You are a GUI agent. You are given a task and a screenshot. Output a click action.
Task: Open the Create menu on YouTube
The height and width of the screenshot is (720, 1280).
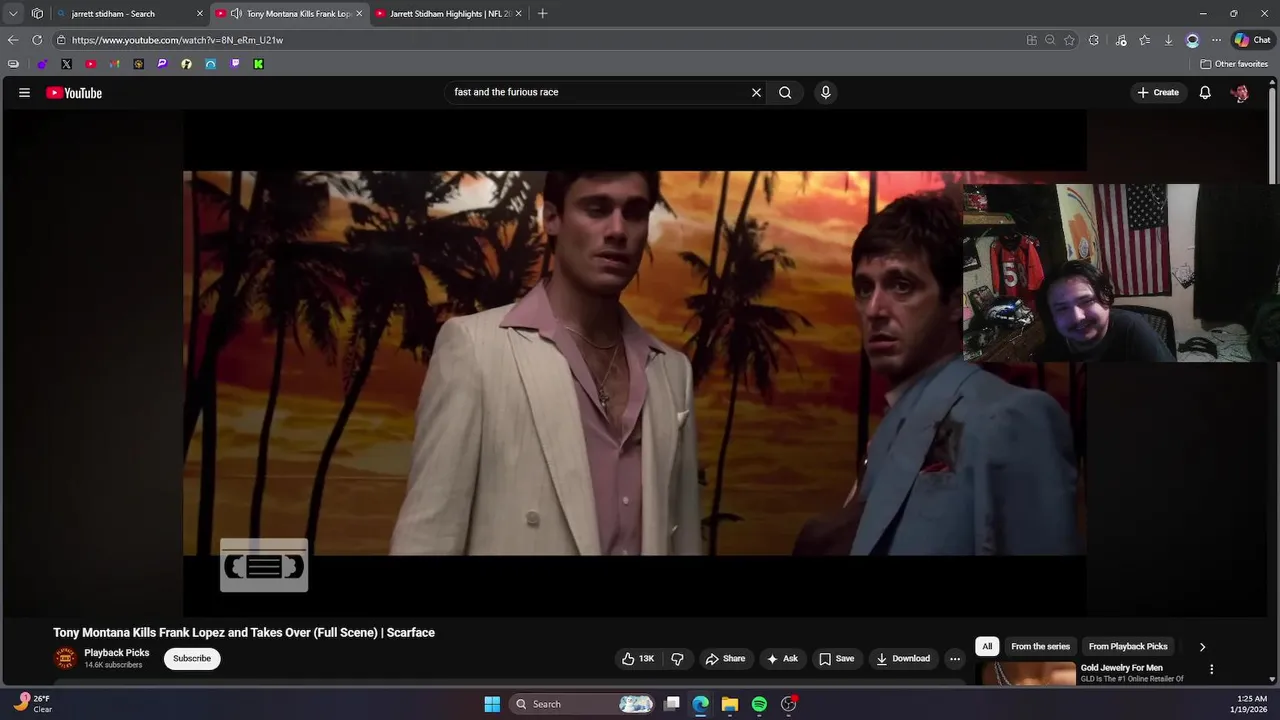1157,92
